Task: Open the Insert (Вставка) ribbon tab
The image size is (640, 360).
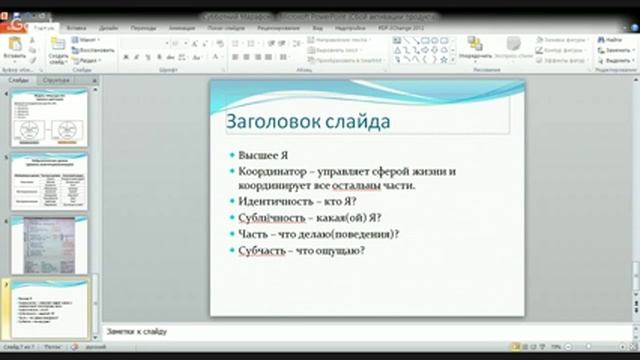Action: click(76, 28)
